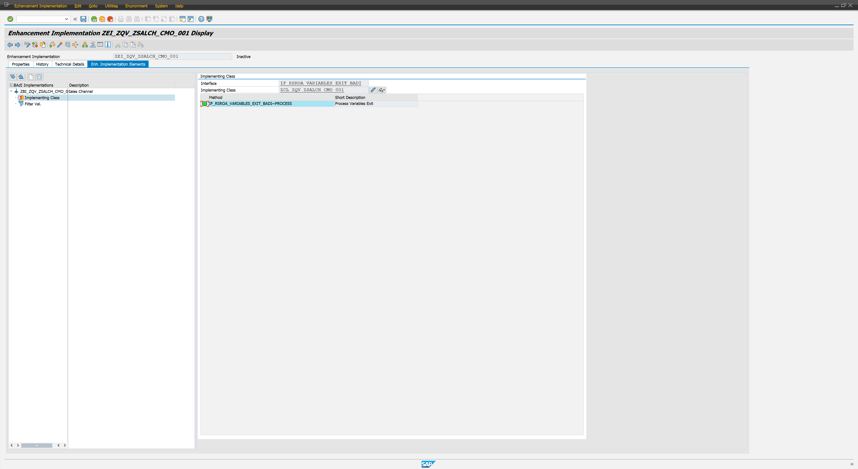The width and height of the screenshot is (858, 469).
Task: Click the double-chevron collapse icon by command field
Action: (75, 19)
